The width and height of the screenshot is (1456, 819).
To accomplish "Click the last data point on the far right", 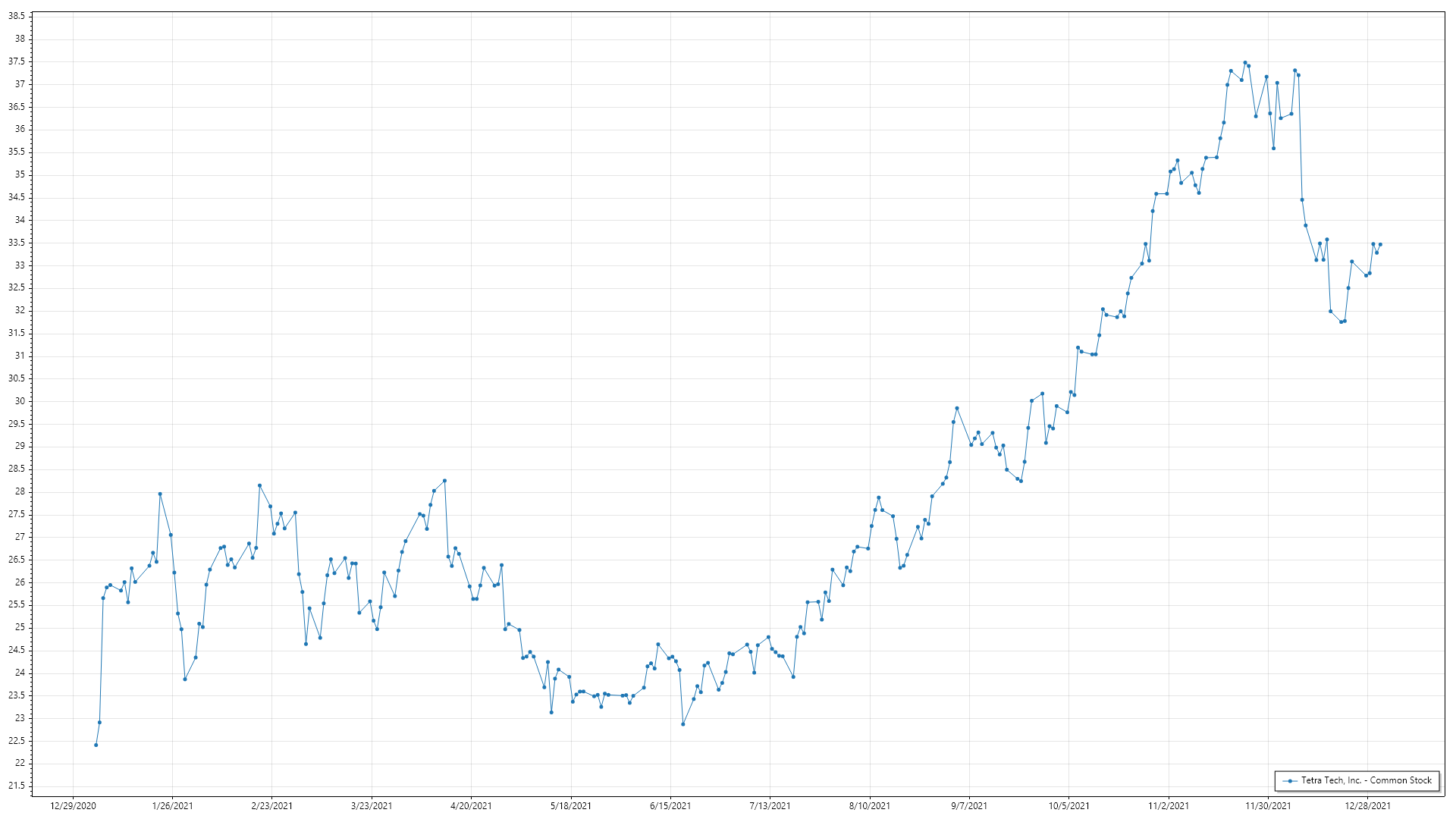I will pos(1380,244).
